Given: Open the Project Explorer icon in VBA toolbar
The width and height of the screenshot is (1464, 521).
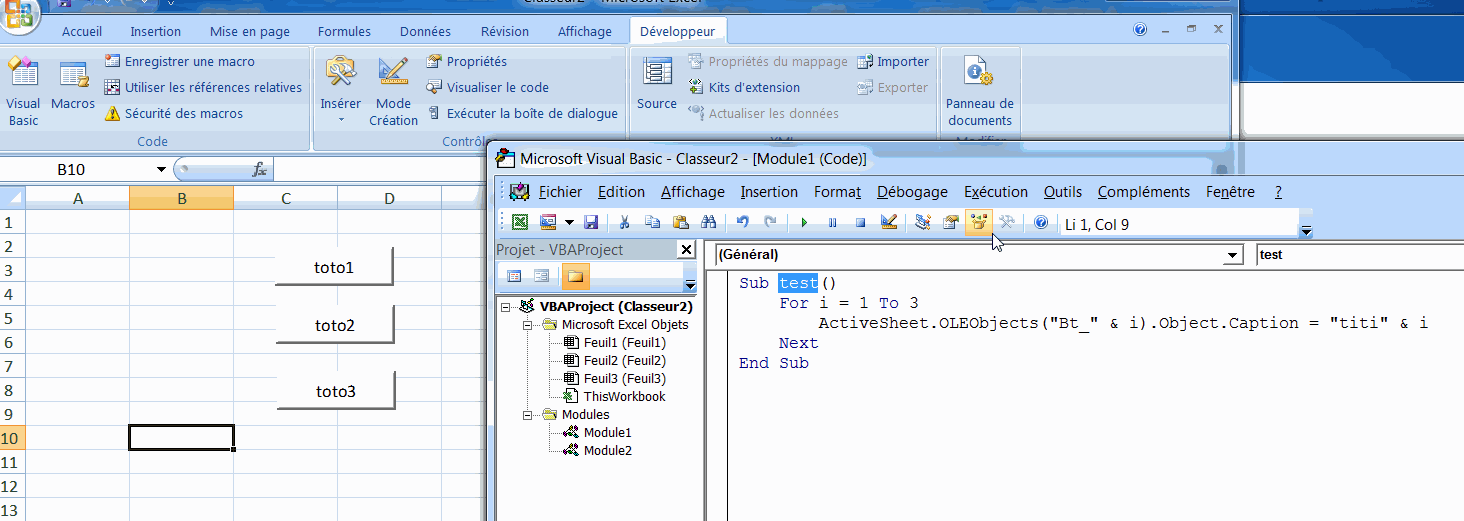Looking at the screenshot, I should pyautogui.click(x=922, y=222).
